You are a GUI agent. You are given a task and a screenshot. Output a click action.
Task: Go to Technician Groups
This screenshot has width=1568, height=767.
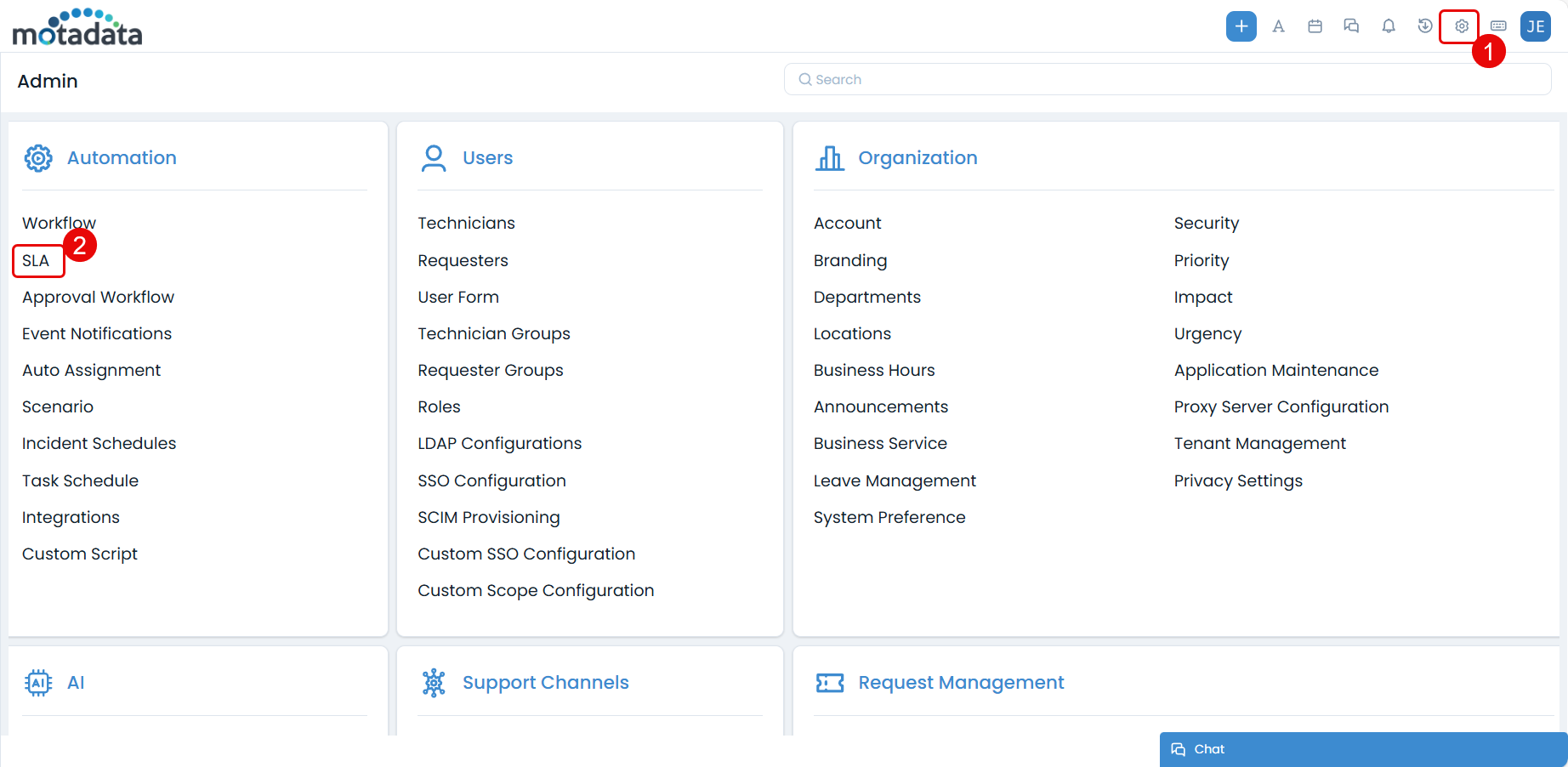pyautogui.click(x=493, y=333)
